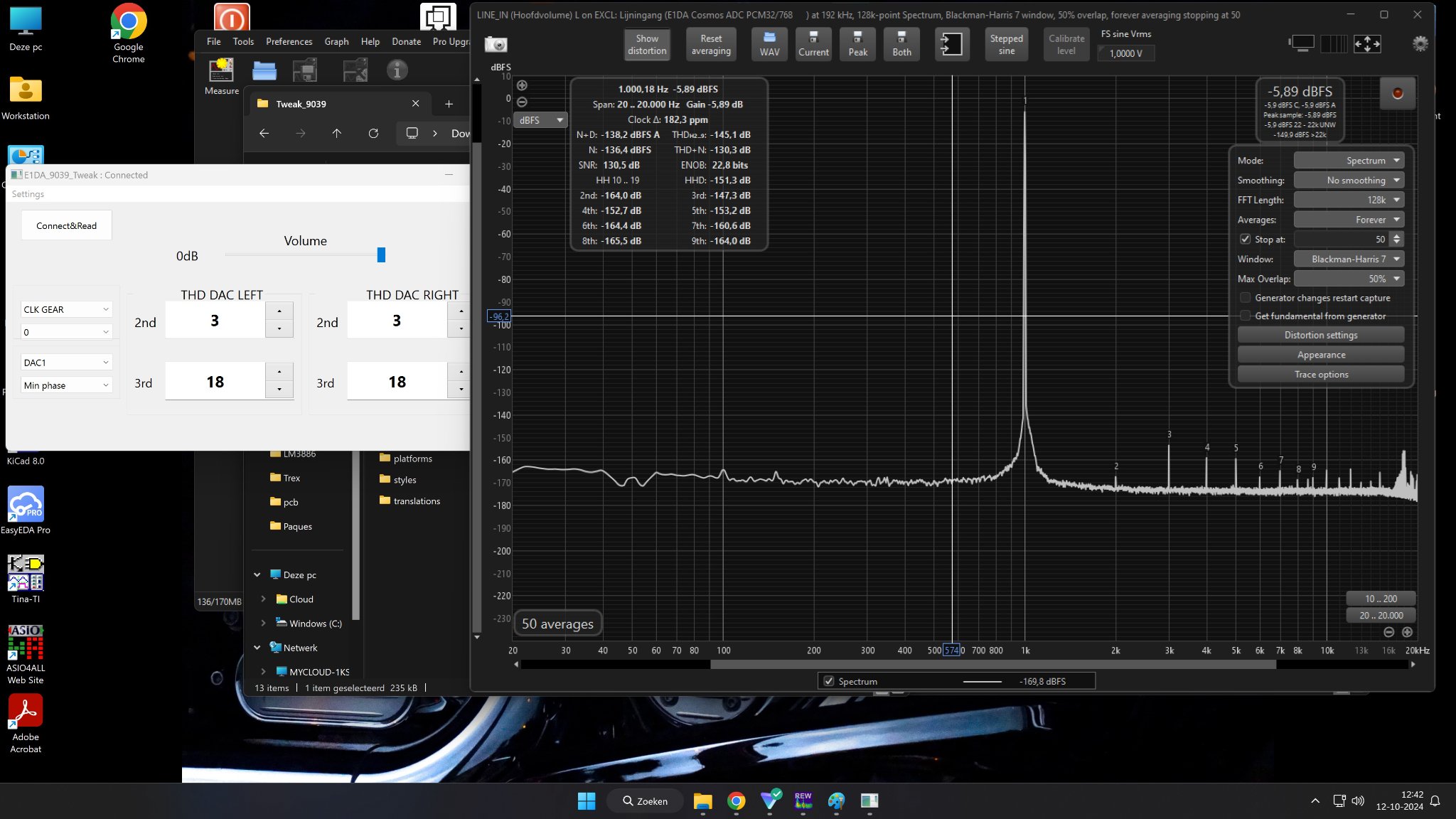Zoom in vertical axis with plus icon

[522, 85]
